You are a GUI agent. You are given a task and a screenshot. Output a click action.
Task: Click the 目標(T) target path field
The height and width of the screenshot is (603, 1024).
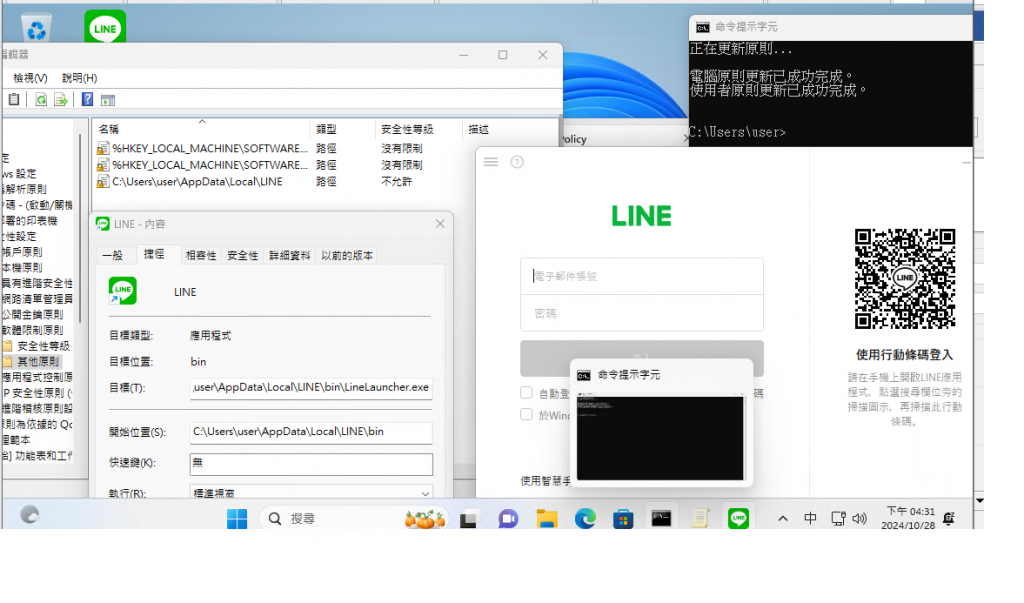click(311, 387)
